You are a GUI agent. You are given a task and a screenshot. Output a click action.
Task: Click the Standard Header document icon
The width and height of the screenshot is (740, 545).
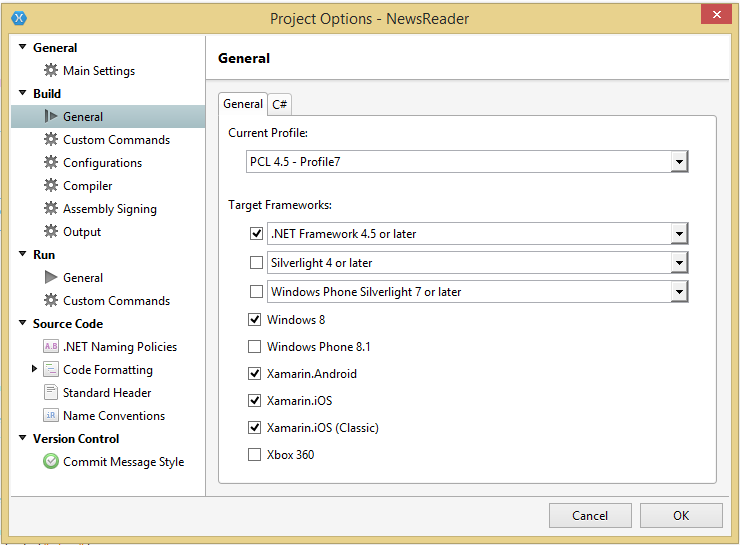coord(51,393)
